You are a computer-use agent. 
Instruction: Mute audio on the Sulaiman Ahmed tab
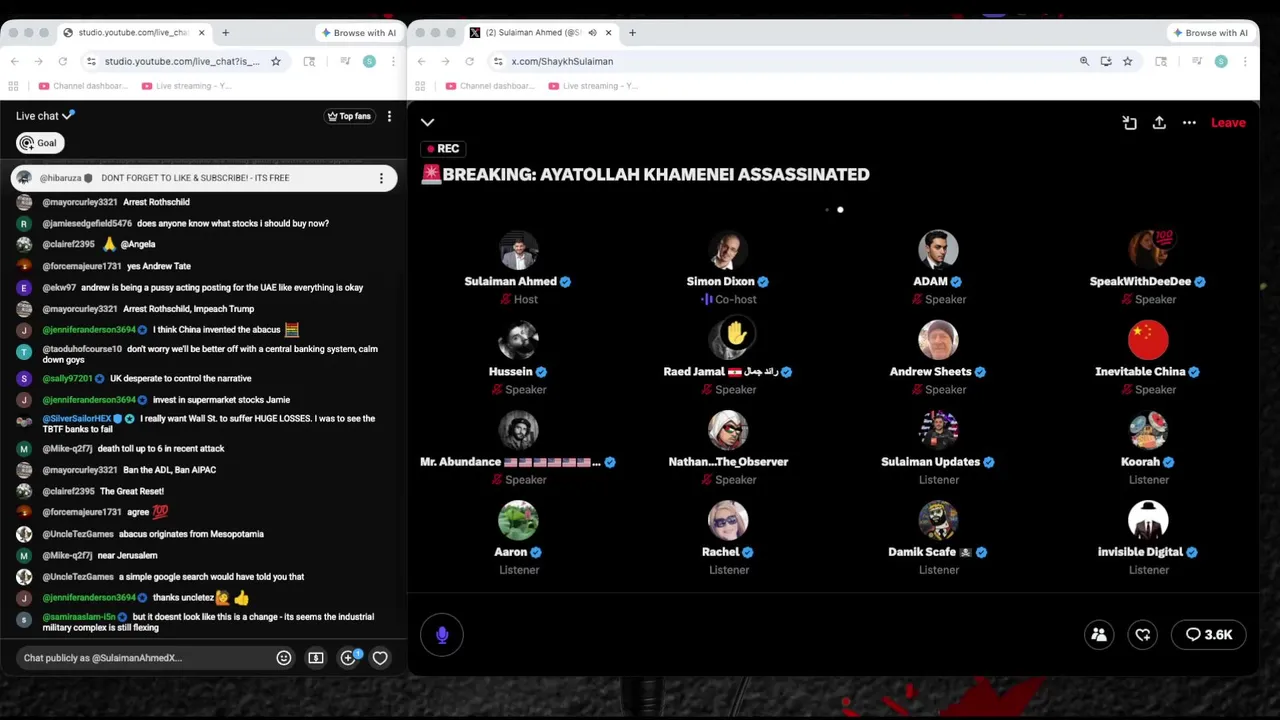tap(592, 33)
